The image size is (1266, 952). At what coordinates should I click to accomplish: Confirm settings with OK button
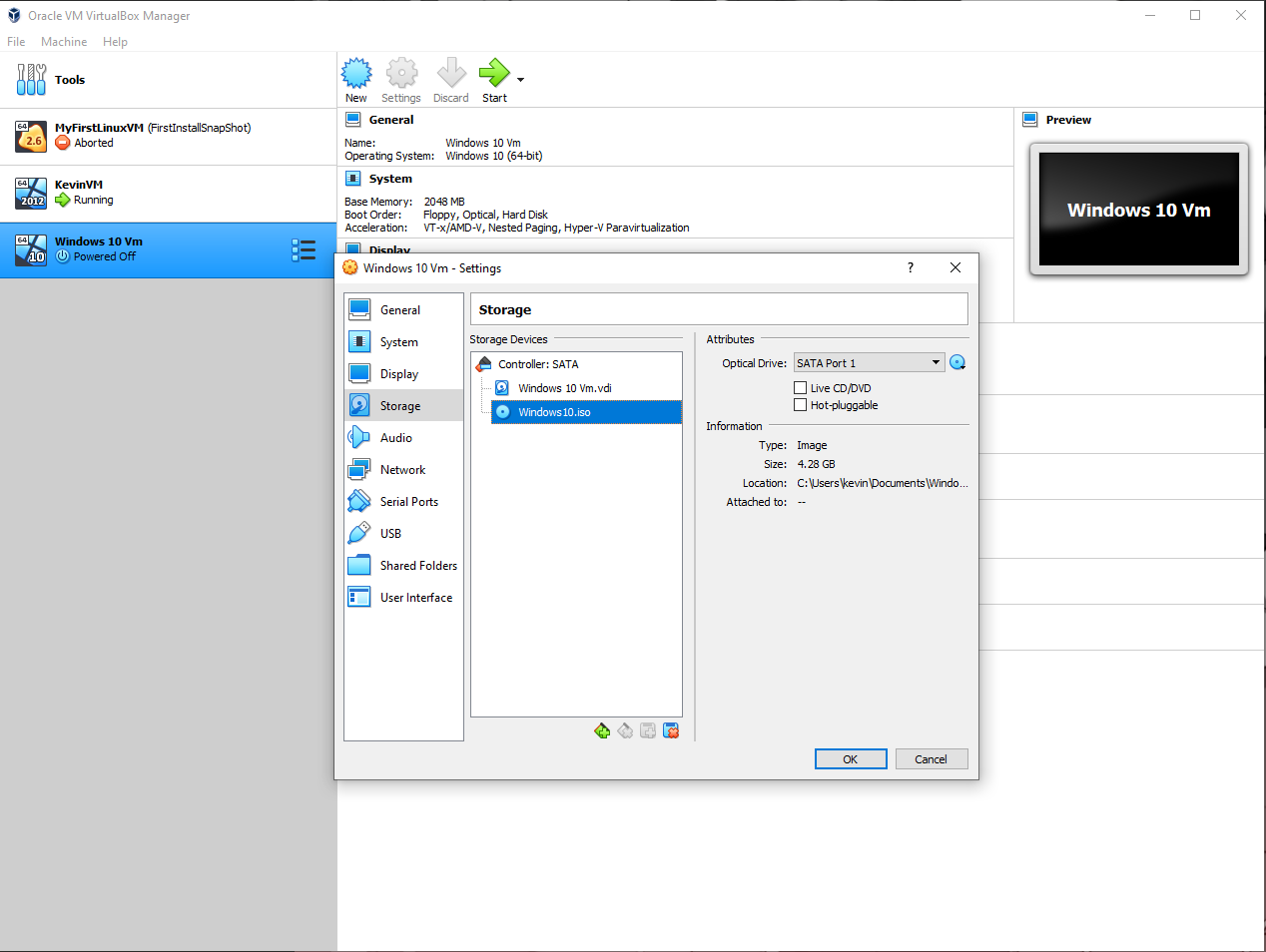point(850,758)
